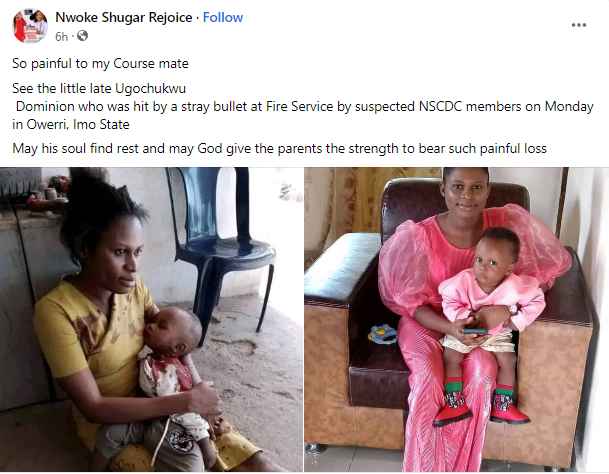Click the 'in Owerri, Imo State' text line
Viewport: 609px width, 474px height.
(71, 124)
